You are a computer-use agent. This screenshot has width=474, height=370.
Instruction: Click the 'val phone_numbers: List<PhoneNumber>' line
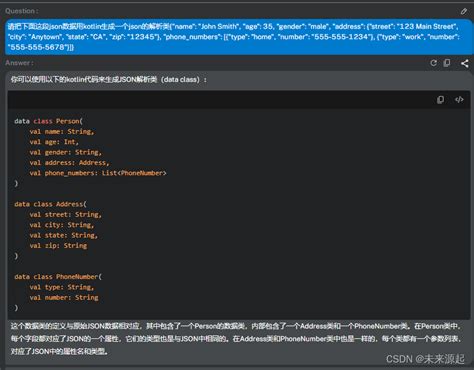coord(98,173)
